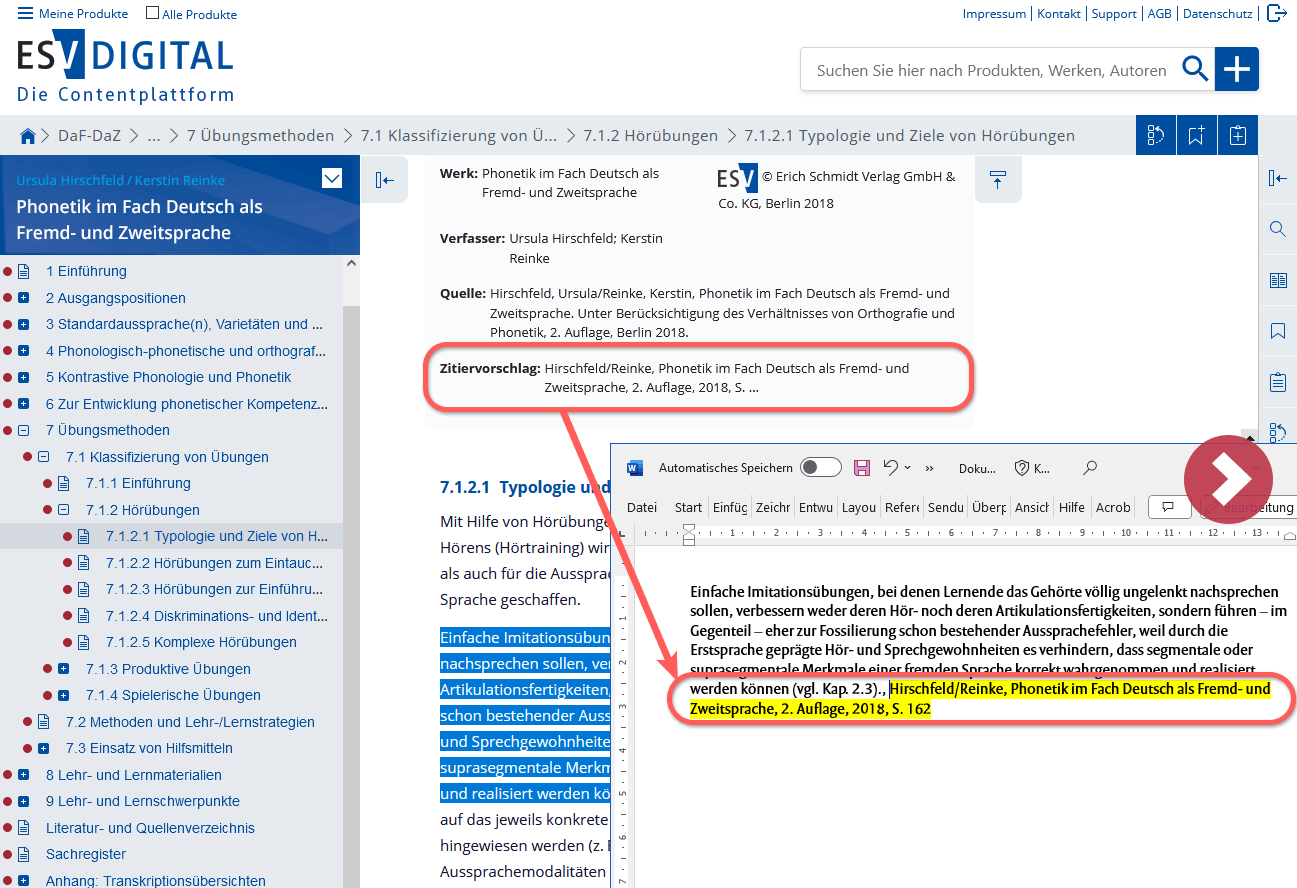1297x888 pixels.
Task: Open 7.1.2.5 Komplexe Hörübungen in the tree
Action: click(x=201, y=642)
